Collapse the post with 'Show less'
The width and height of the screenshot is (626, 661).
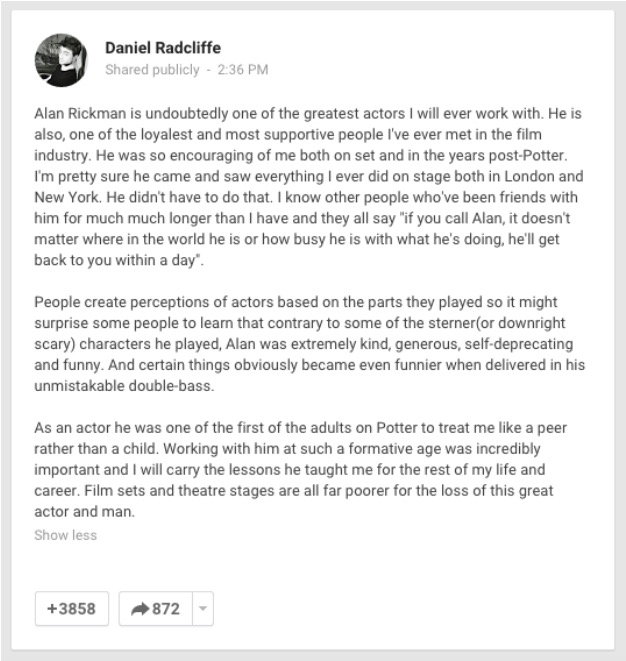pos(65,535)
